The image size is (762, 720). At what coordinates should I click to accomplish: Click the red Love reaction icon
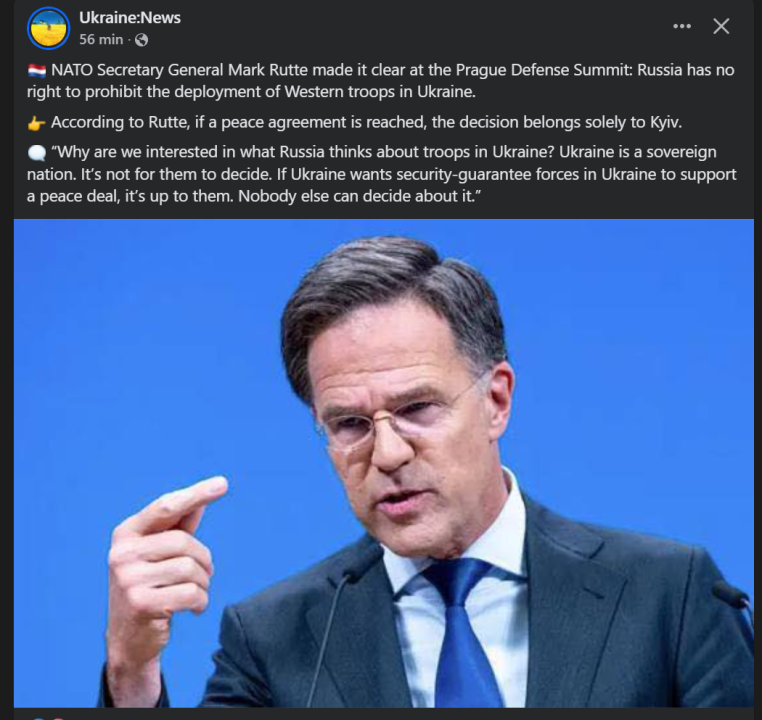56,716
